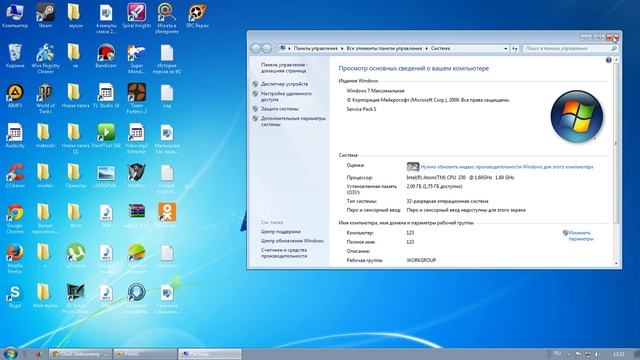Open the Google Chrome shortcut
This screenshot has width=640, height=360.
(x=15, y=218)
